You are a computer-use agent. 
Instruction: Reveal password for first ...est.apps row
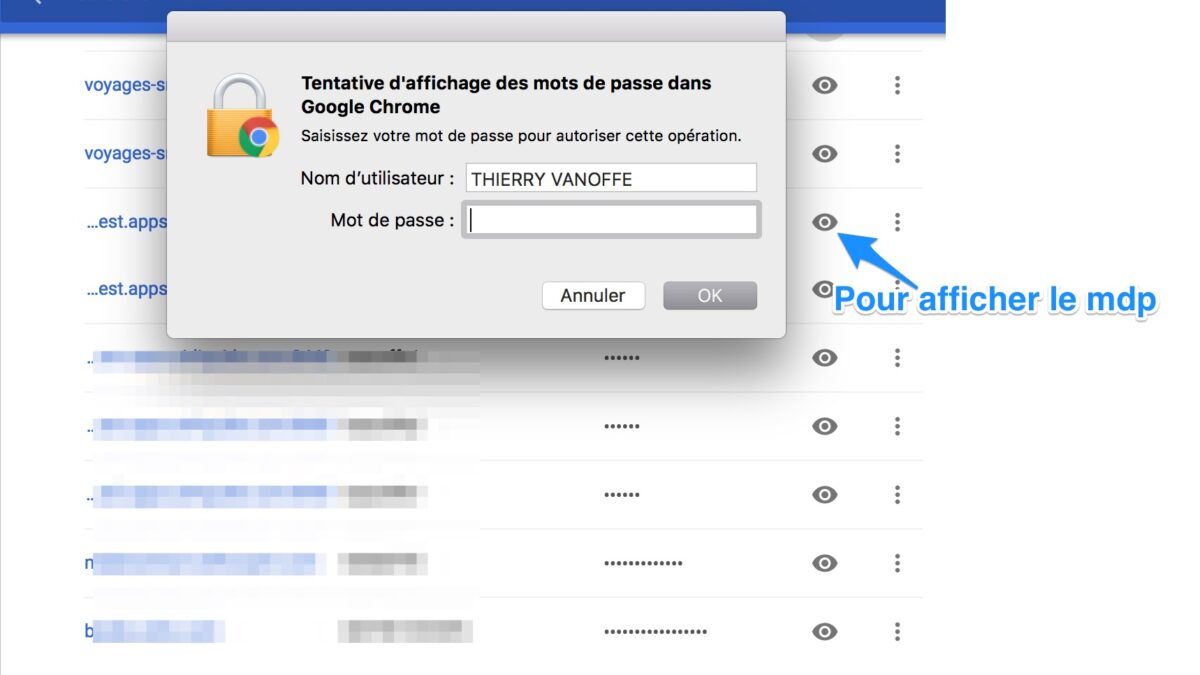pos(824,222)
